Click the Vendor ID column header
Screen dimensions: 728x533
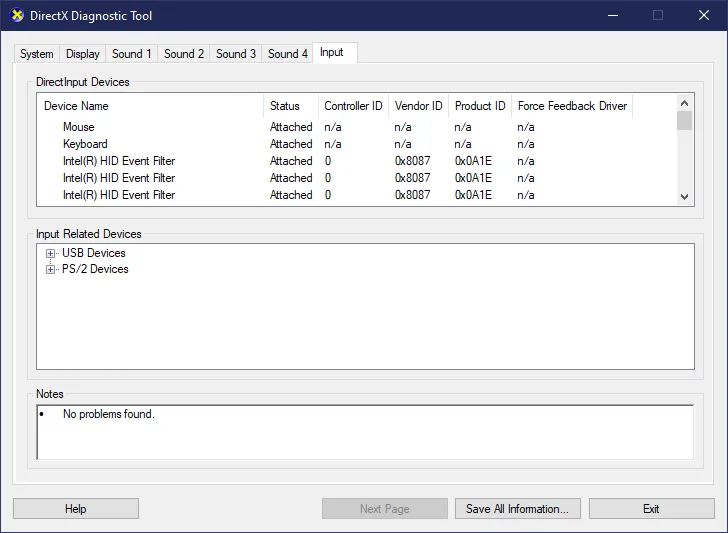pos(418,106)
